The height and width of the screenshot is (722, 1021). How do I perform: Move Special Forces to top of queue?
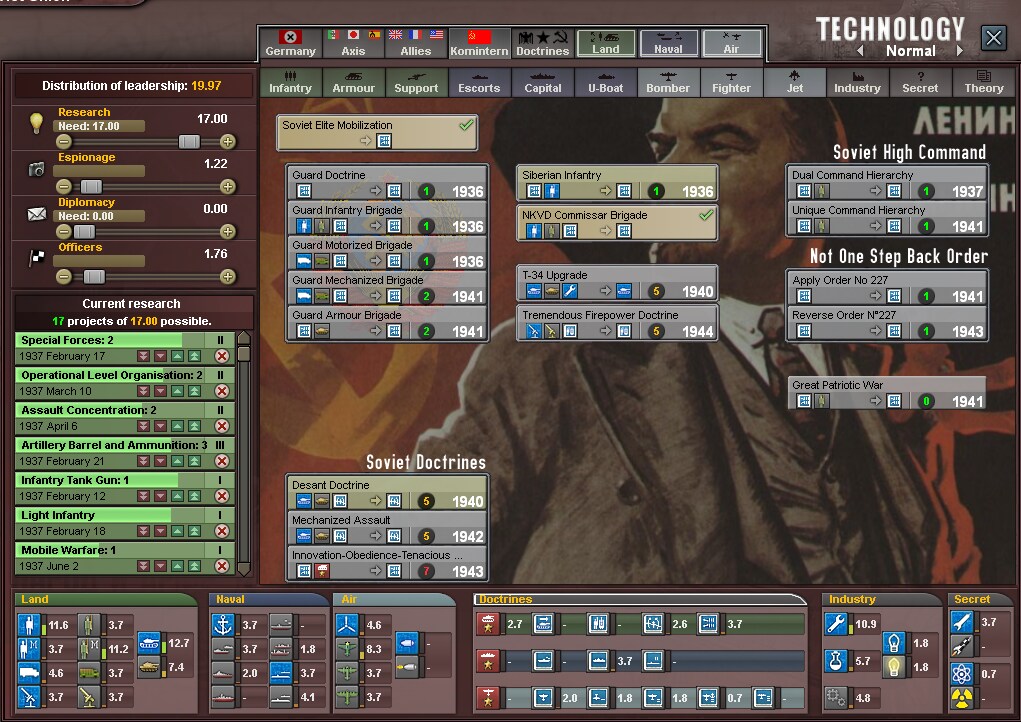[194, 356]
